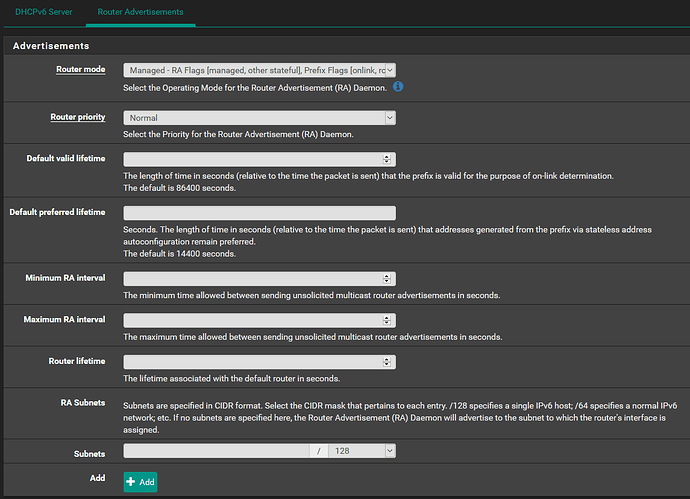Click the plus icon on Add button
The image size is (690, 499).
pyautogui.click(x=131, y=482)
